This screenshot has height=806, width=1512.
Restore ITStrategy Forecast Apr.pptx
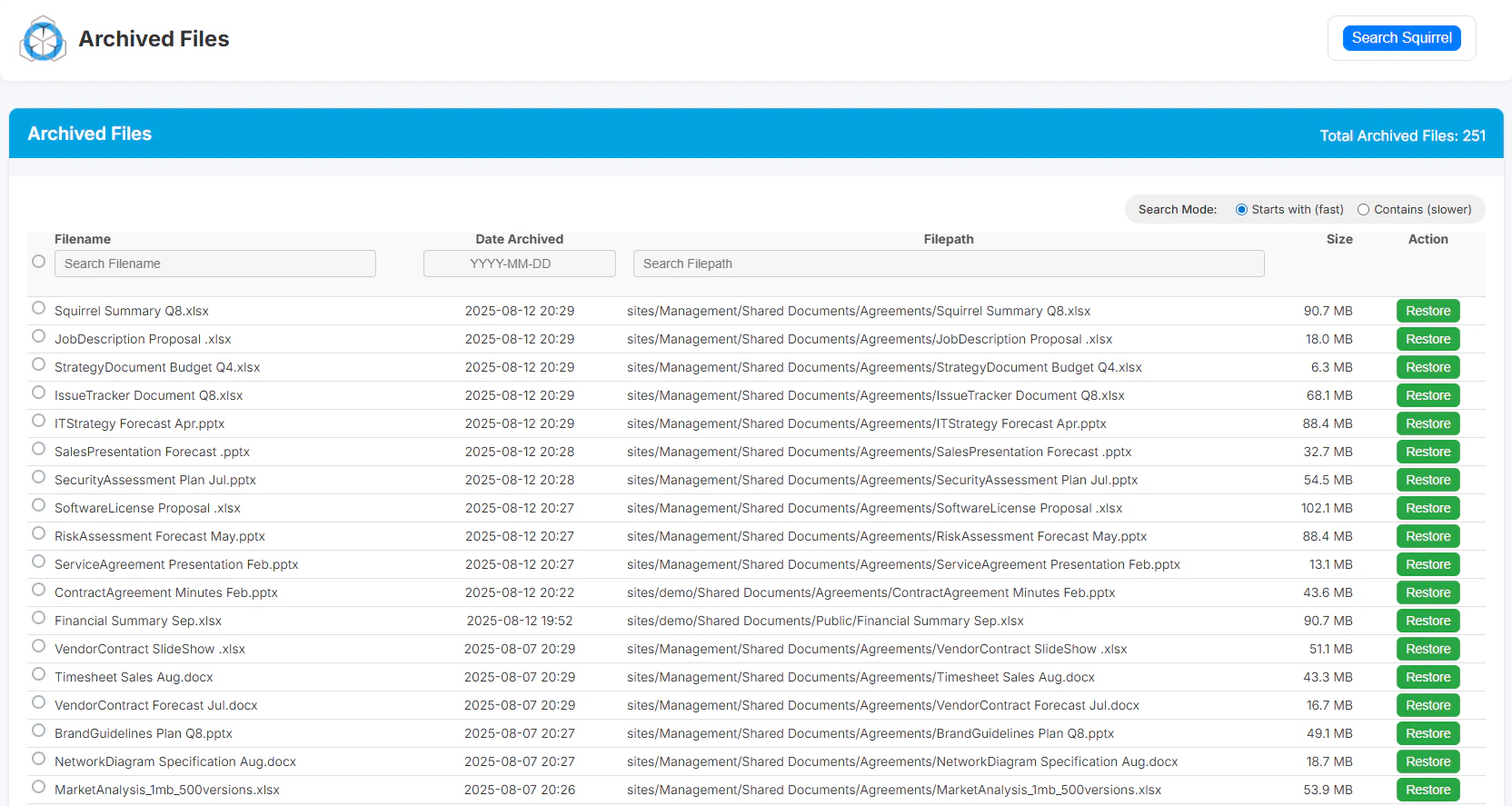(1427, 423)
